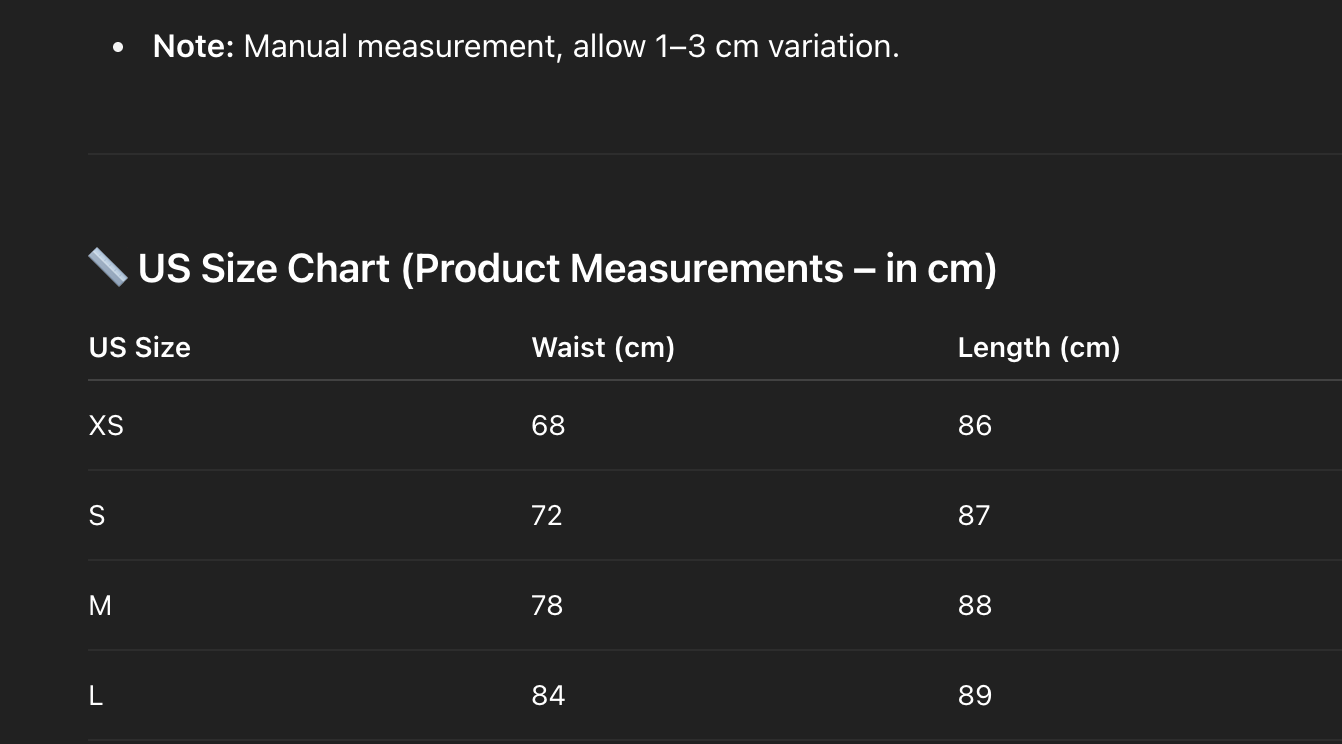This screenshot has height=744, width=1342.
Task: Select the Waist (cm) column header
Action: tap(603, 347)
